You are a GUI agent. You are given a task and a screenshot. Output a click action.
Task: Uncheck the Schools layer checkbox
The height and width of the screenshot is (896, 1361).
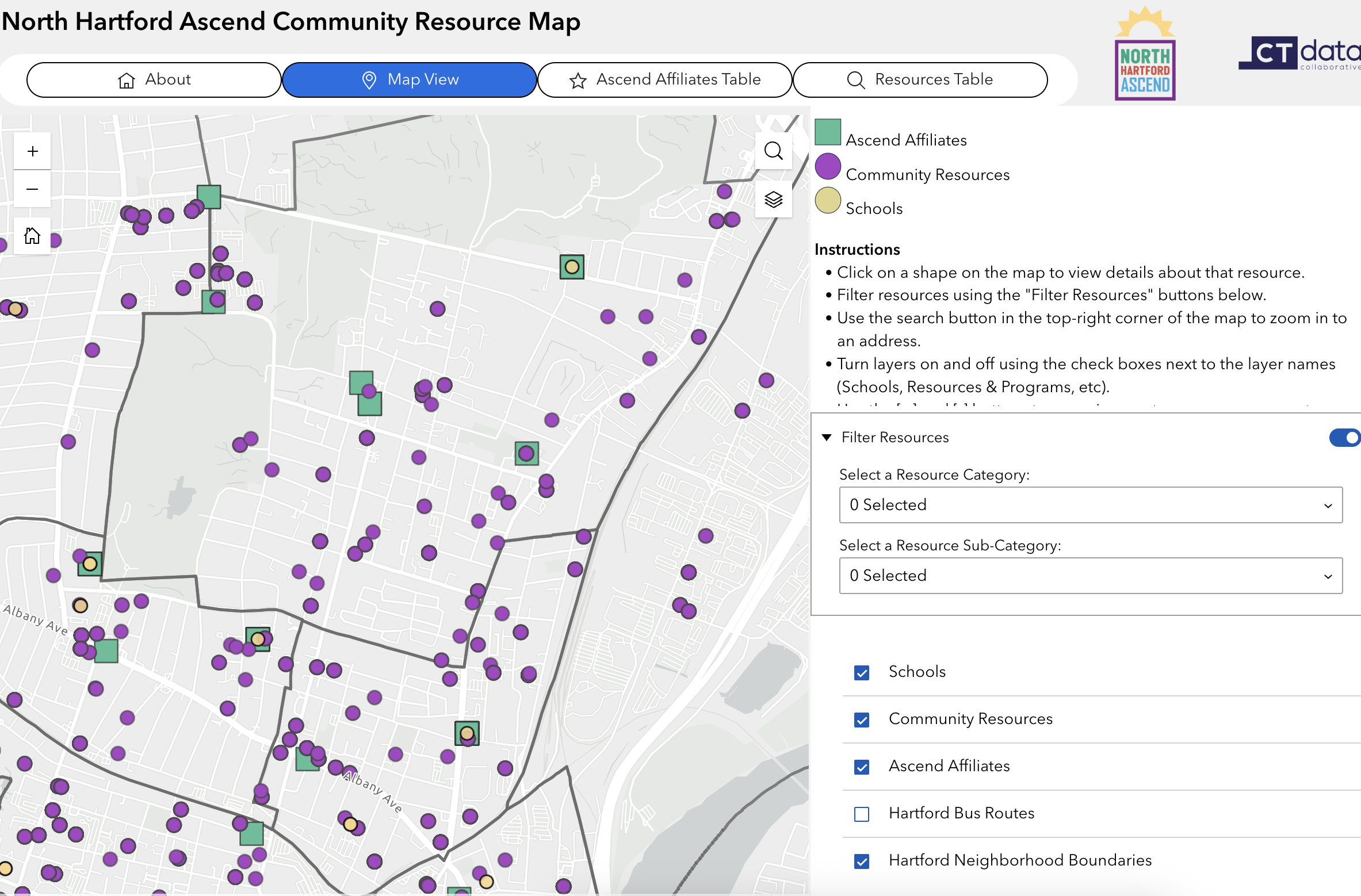click(861, 672)
